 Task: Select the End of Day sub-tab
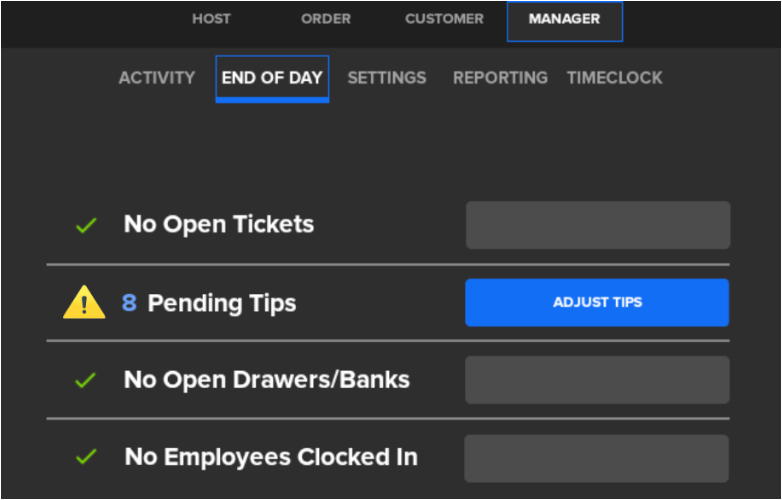tap(272, 78)
